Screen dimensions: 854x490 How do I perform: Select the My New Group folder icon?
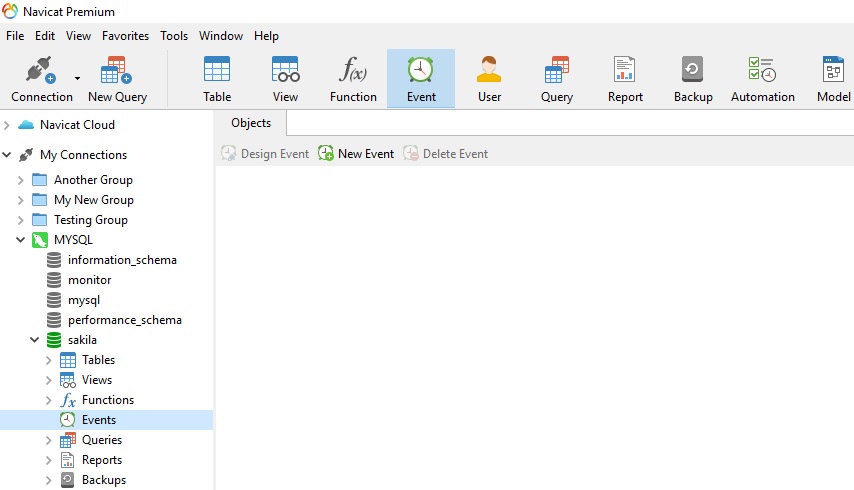point(39,200)
